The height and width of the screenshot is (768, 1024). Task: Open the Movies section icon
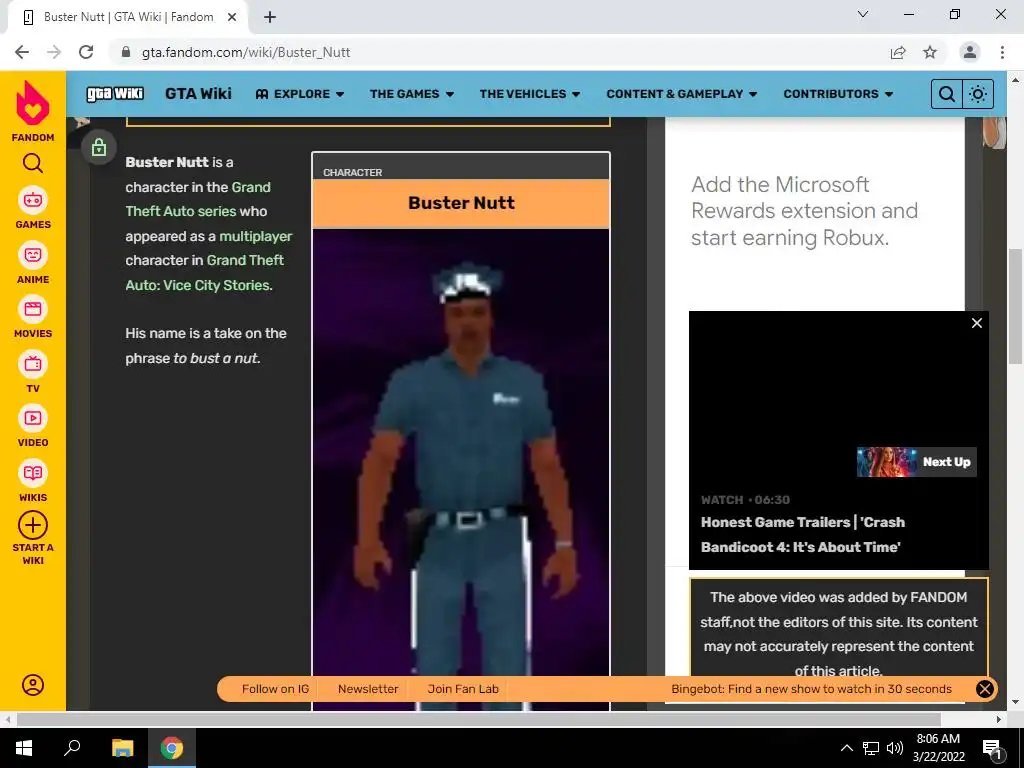33,309
